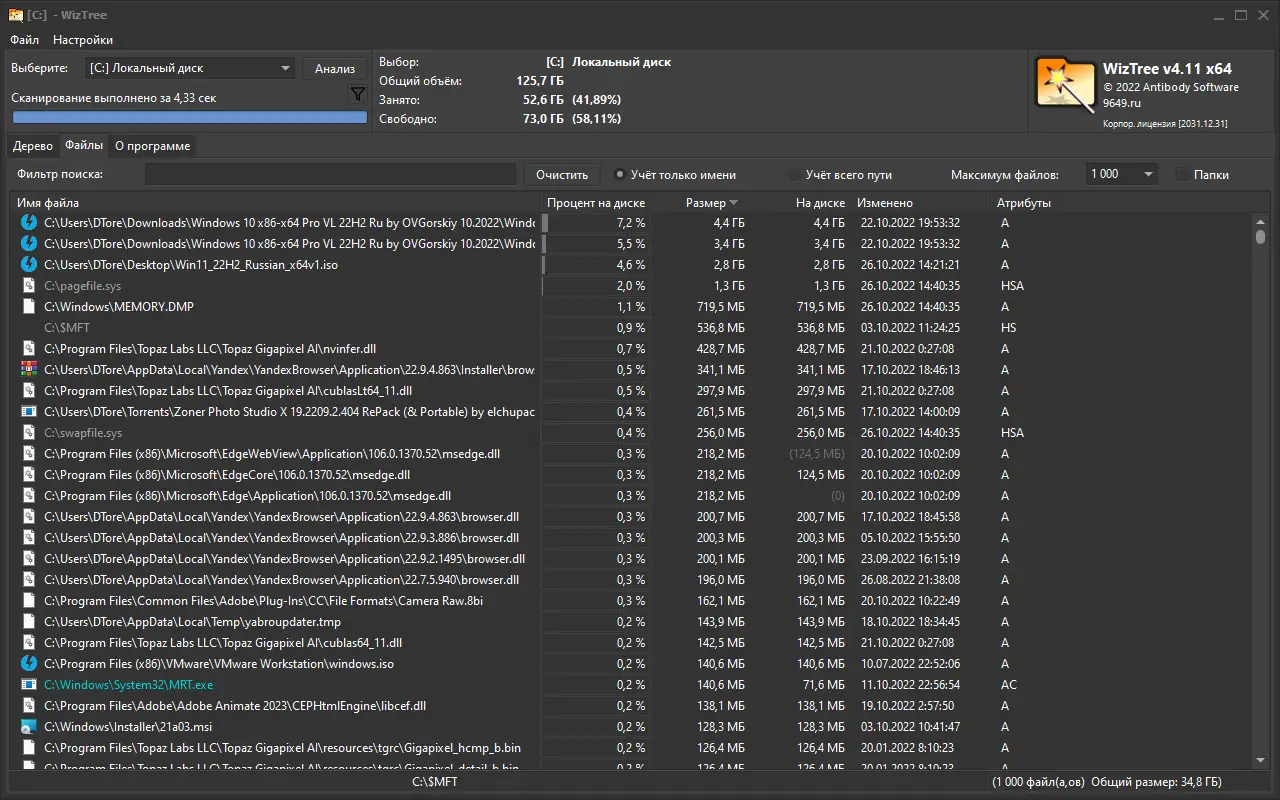Click icon of cublas64_11.dll row
The image size is (1280, 800).
click(x=29, y=643)
